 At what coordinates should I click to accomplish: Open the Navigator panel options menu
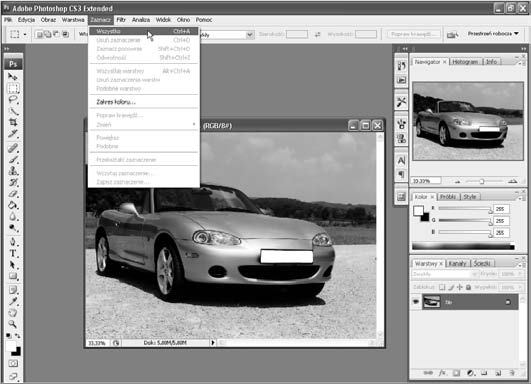(x=519, y=62)
